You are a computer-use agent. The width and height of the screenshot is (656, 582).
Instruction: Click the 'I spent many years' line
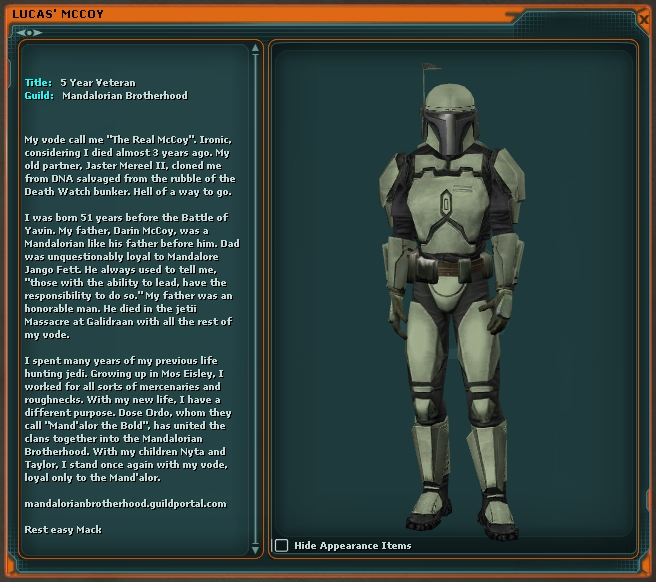tap(121, 360)
